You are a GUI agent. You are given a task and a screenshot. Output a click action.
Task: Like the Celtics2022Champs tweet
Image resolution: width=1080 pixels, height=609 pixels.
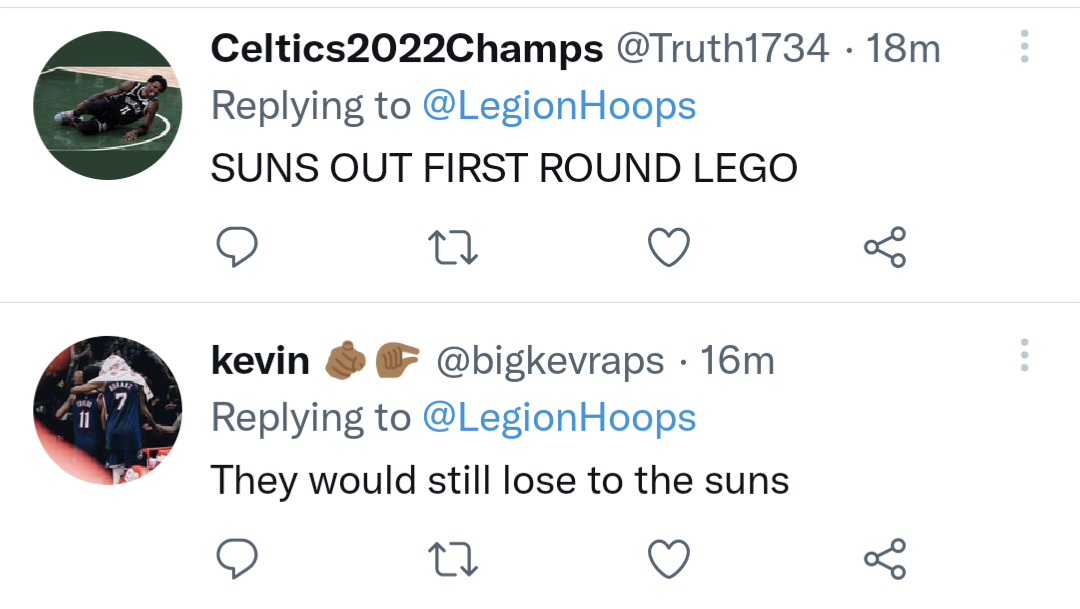tap(669, 247)
